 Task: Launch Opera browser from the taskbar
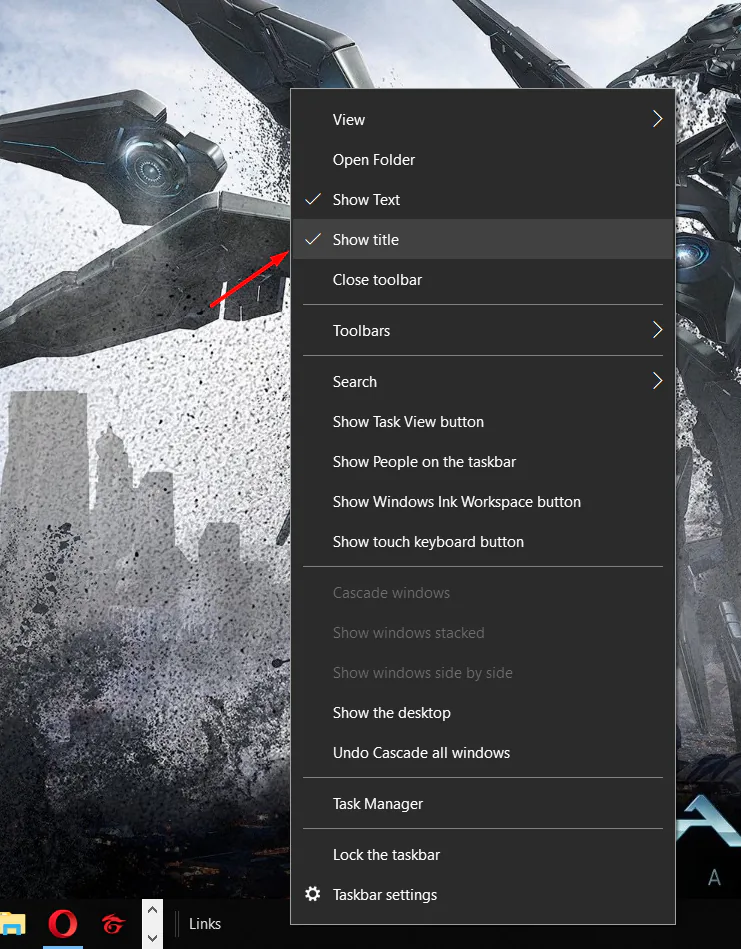pos(62,924)
